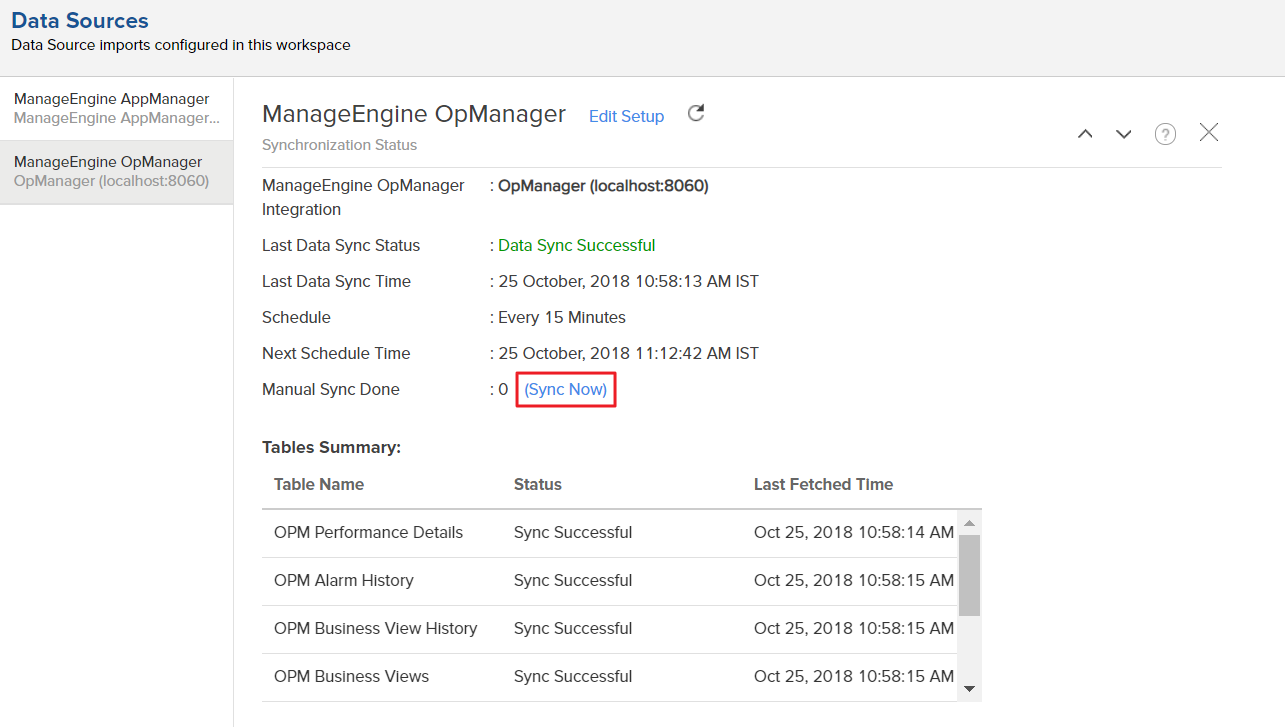Click the Every 15 Minutes schedule value
This screenshot has height=727, width=1285.
pyautogui.click(x=562, y=317)
